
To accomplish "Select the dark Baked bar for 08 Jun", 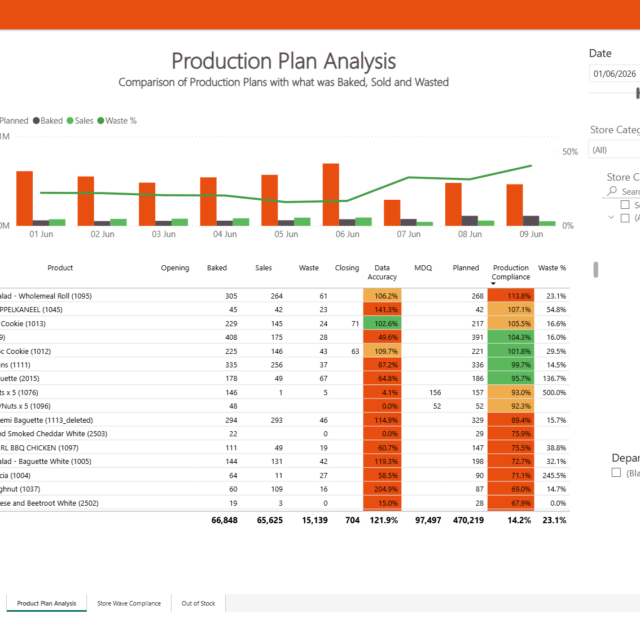I will coord(469,221).
